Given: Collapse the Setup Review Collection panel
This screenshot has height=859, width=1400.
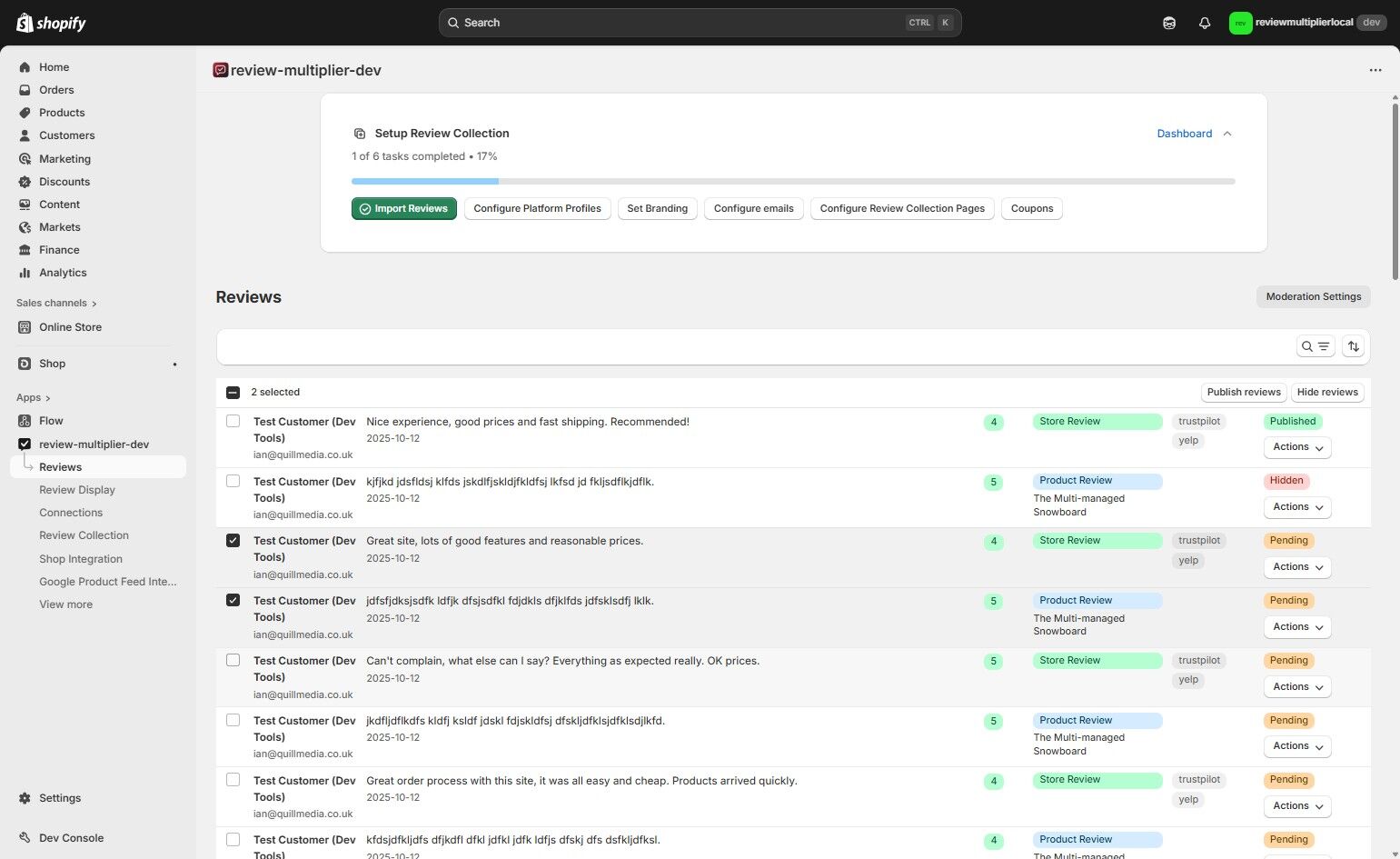Looking at the screenshot, I should (x=1226, y=133).
